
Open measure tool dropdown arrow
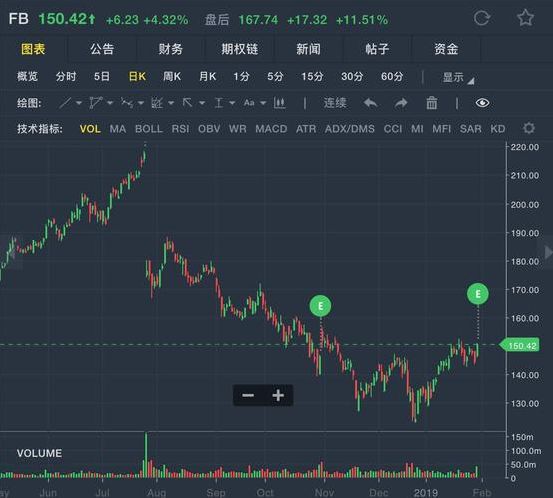click(232, 103)
